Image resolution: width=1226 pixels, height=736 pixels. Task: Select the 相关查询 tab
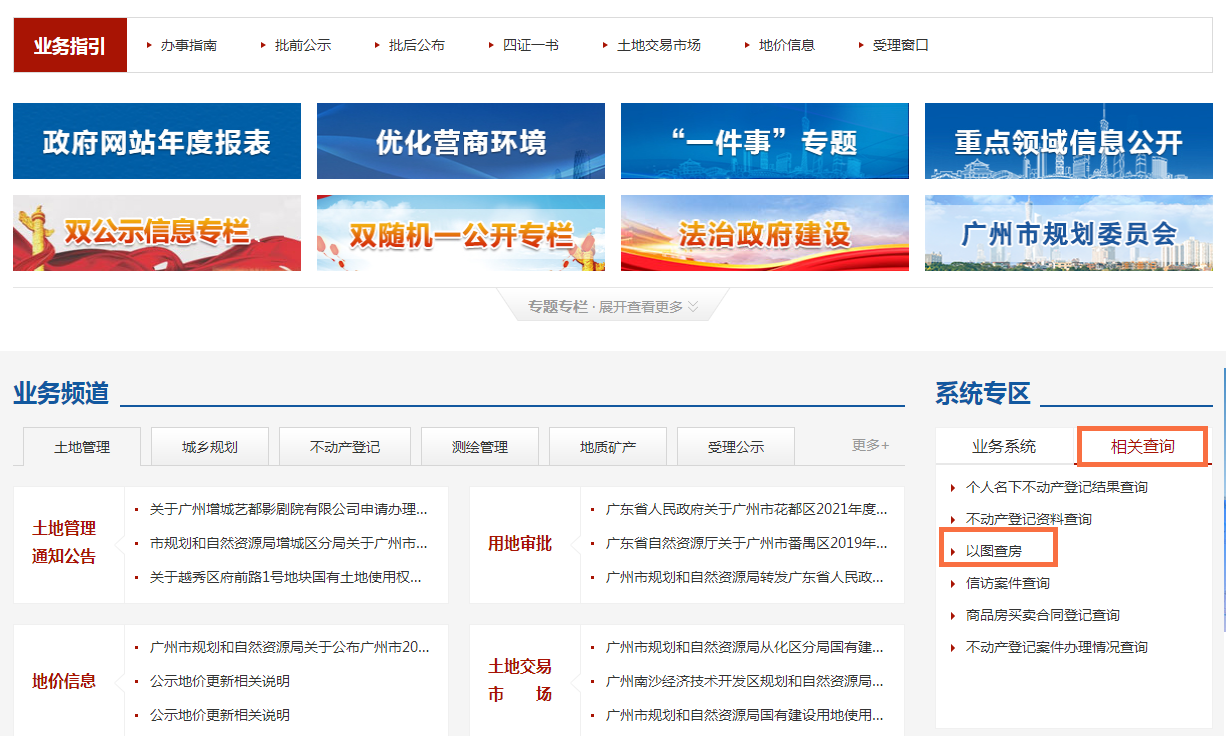tap(1143, 446)
